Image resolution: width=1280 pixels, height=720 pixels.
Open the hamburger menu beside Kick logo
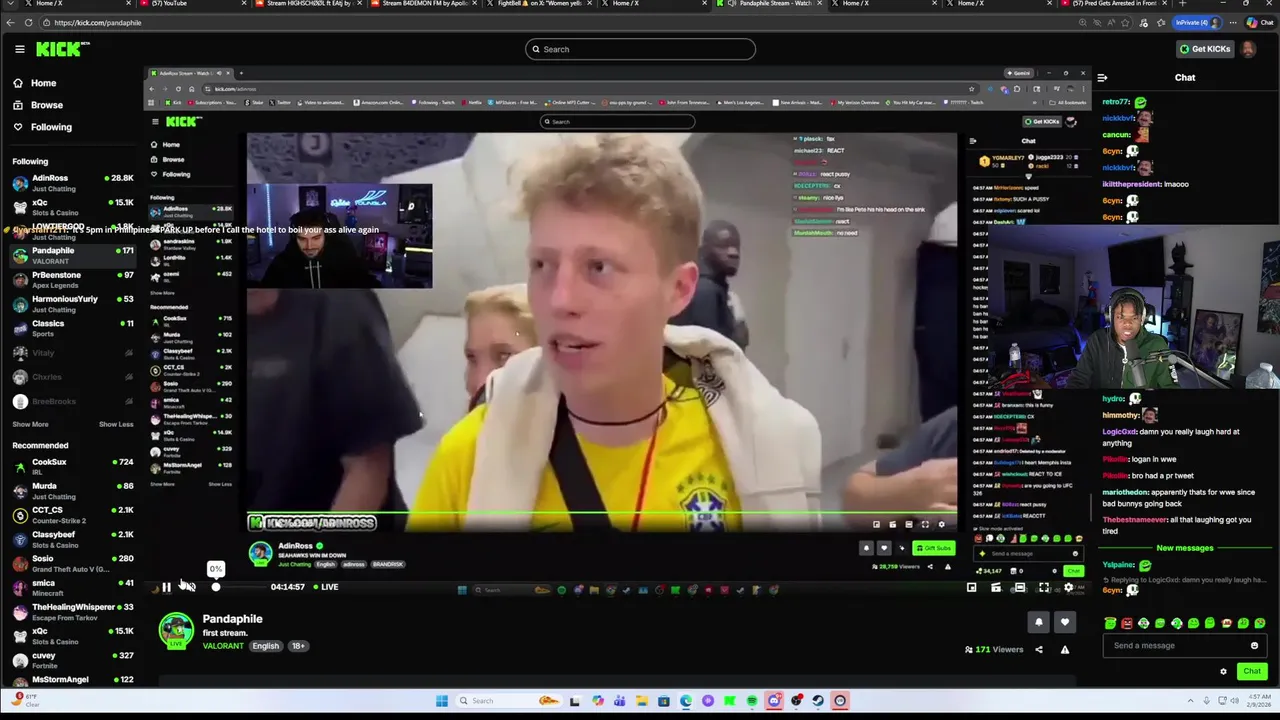point(19,49)
